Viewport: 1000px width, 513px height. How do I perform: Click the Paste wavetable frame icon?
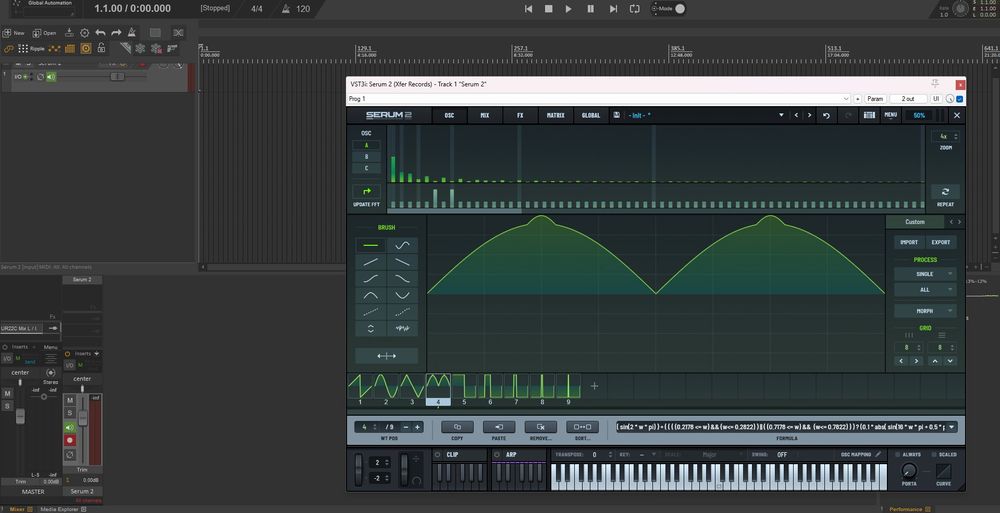pyautogui.click(x=498, y=427)
